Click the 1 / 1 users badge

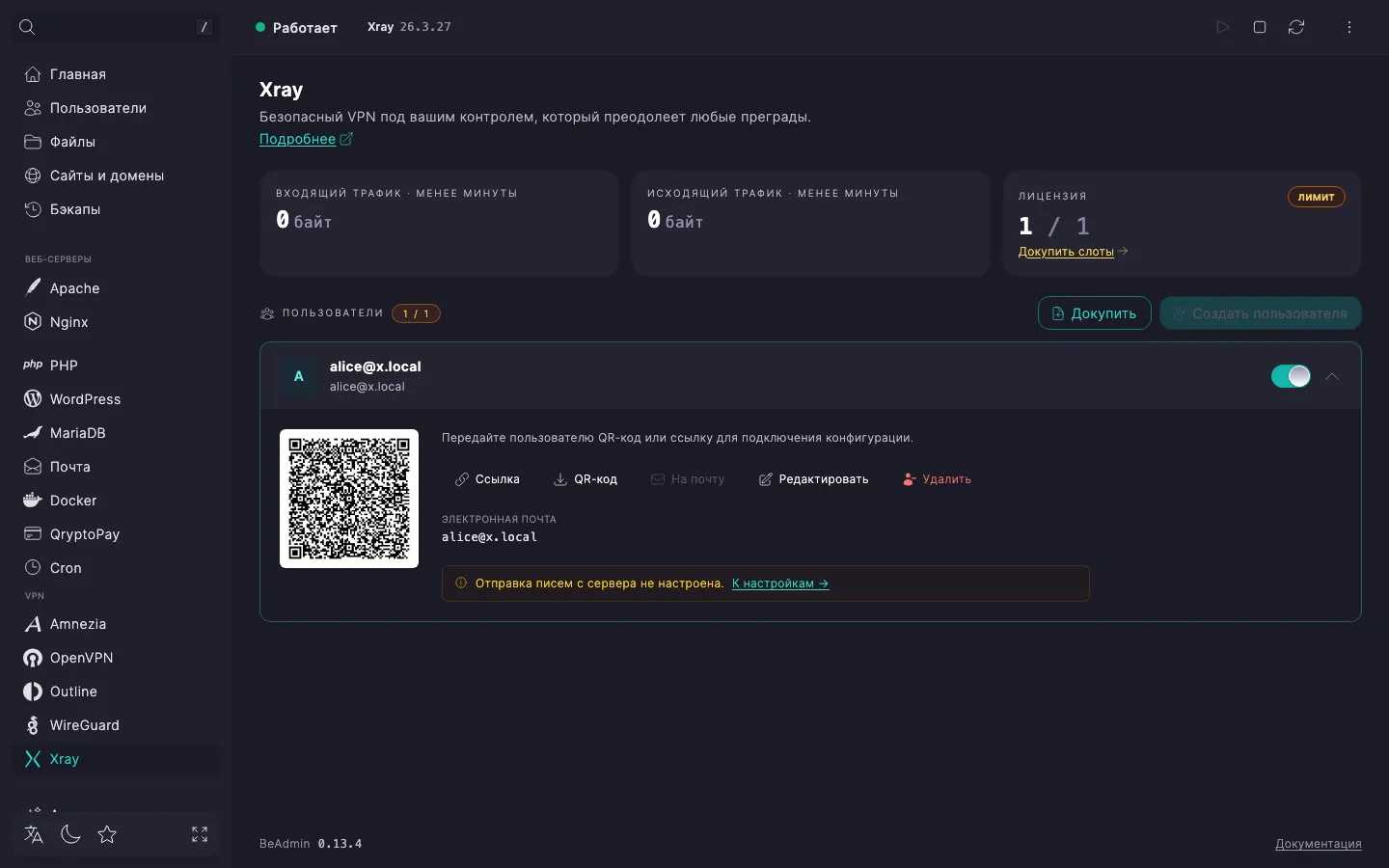(416, 313)
